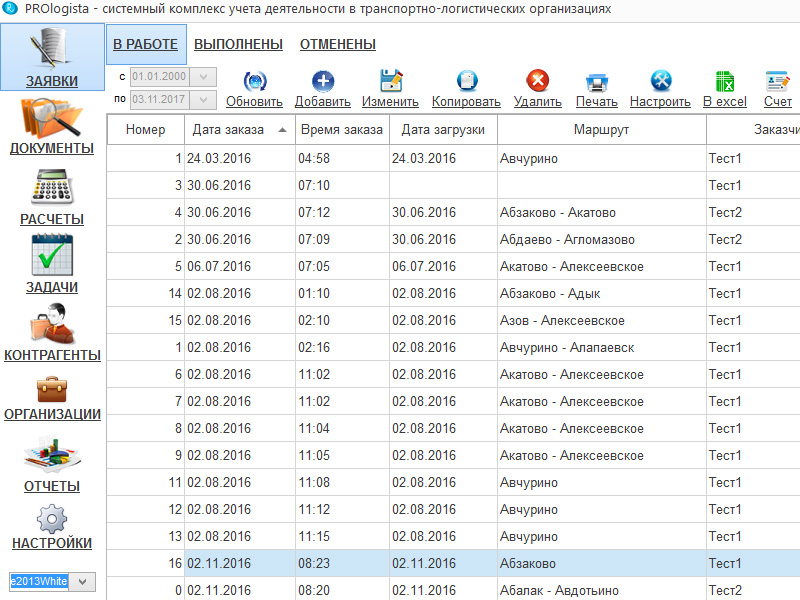The image size is (800, 600).
Task: Click the Копировать copy icon
Action: click(x=467, y=81)
